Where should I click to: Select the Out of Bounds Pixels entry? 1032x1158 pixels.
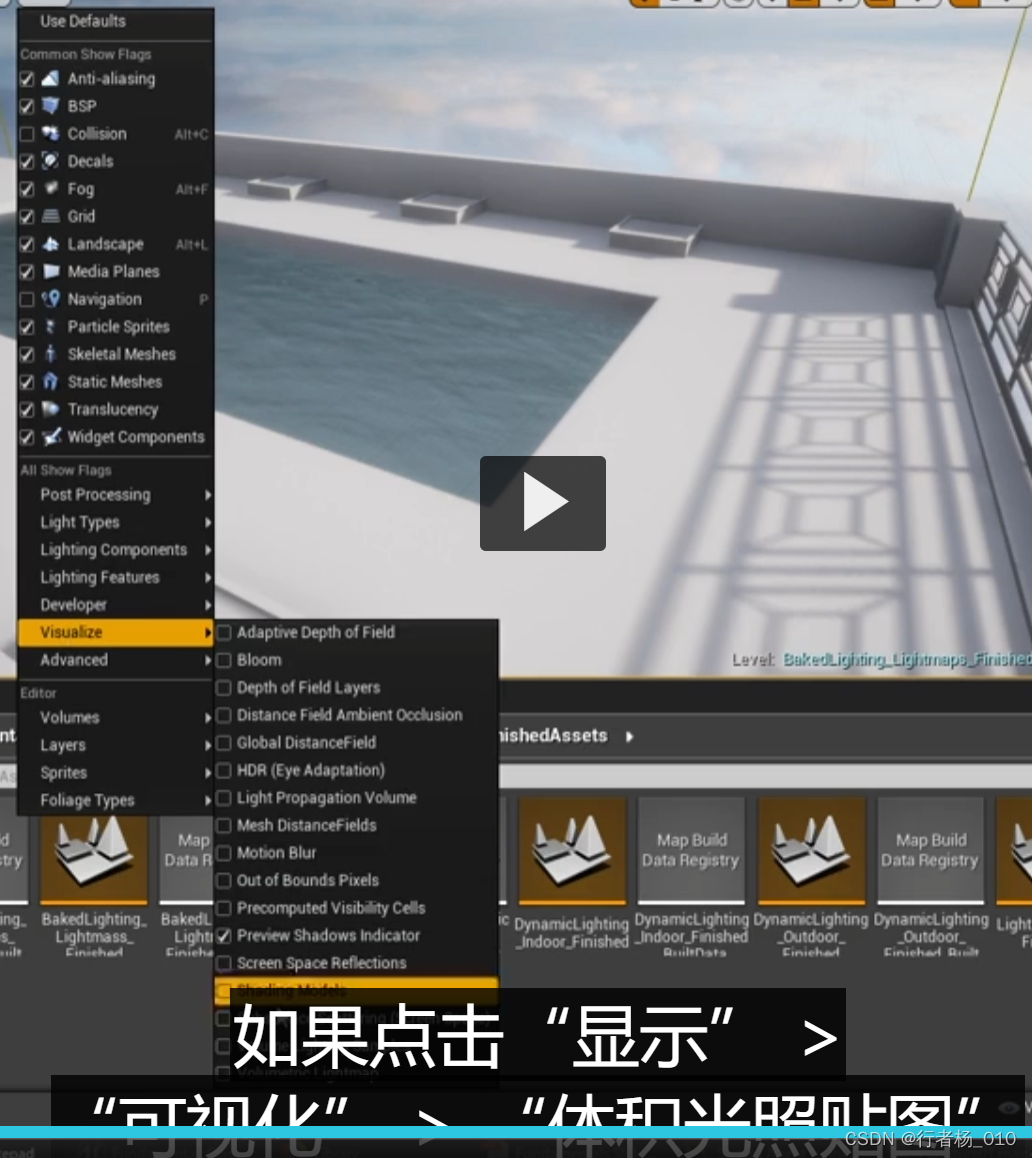[357, 880]
